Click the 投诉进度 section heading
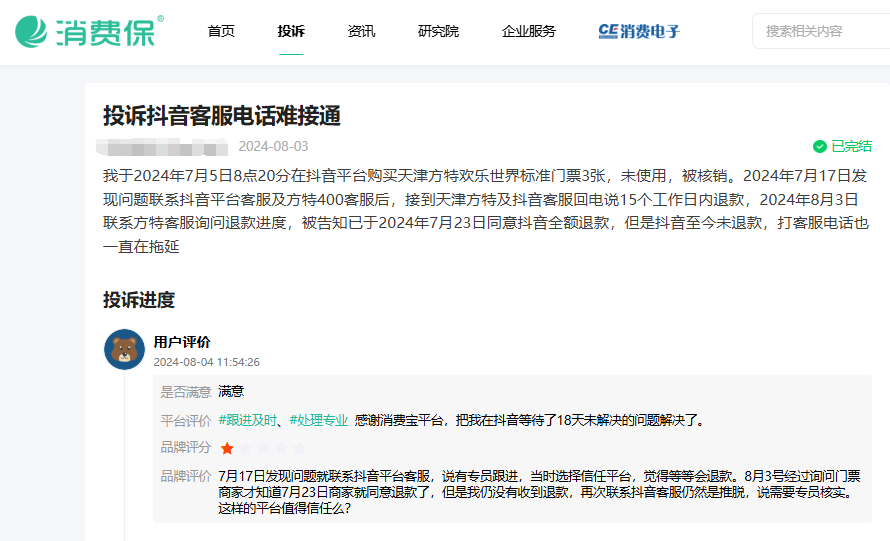Screen dimensions: 890x541 [139, 300]
